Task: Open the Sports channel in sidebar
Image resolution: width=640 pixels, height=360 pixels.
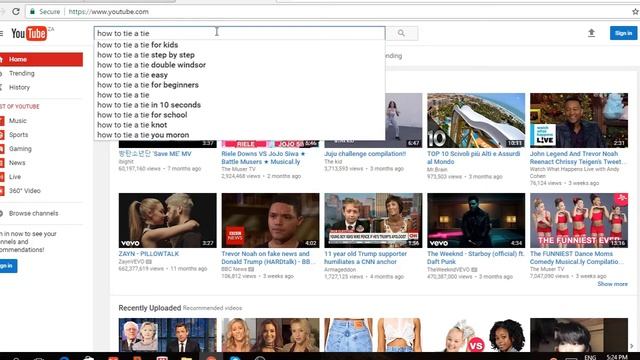Action: pyautogui.click(x=18, y=135)
